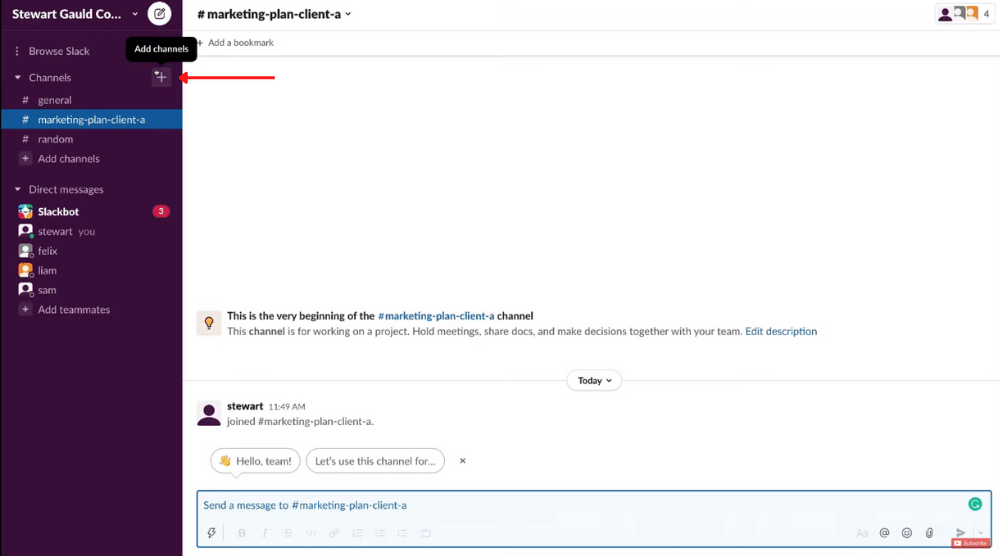
Task: Open the emoji picker icon
Action: [x=906, y=532]
